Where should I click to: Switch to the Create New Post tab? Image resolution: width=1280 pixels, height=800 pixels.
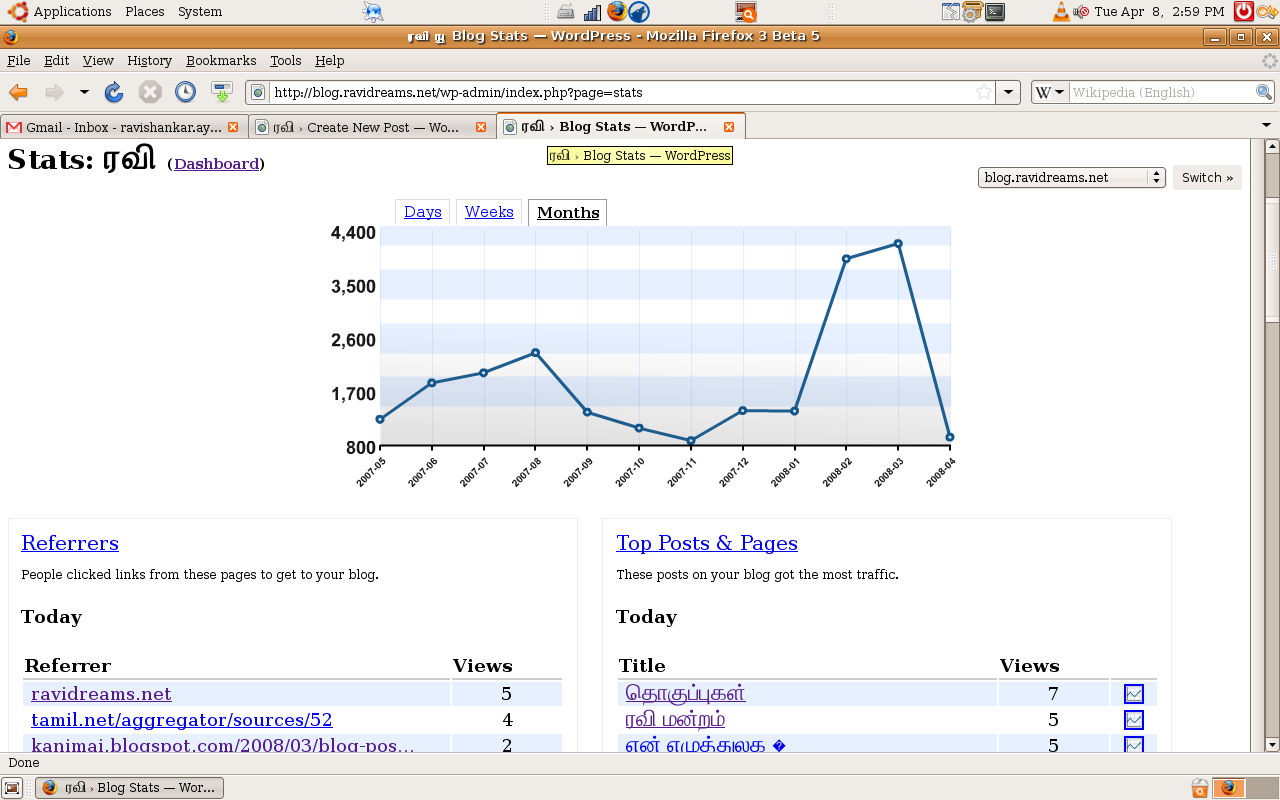[370, 127]
